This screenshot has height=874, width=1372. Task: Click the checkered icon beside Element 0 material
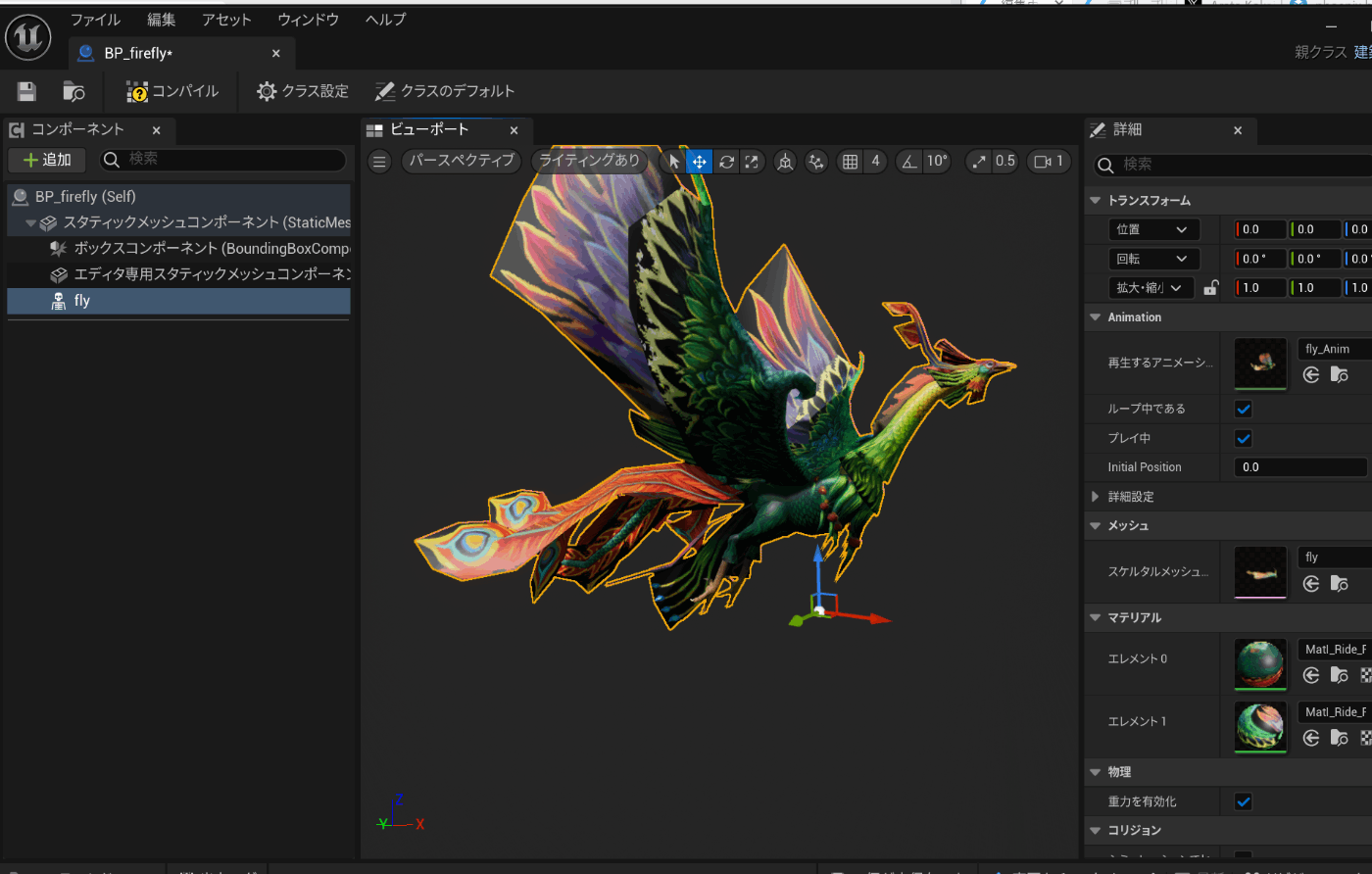tap(1365, 675)
